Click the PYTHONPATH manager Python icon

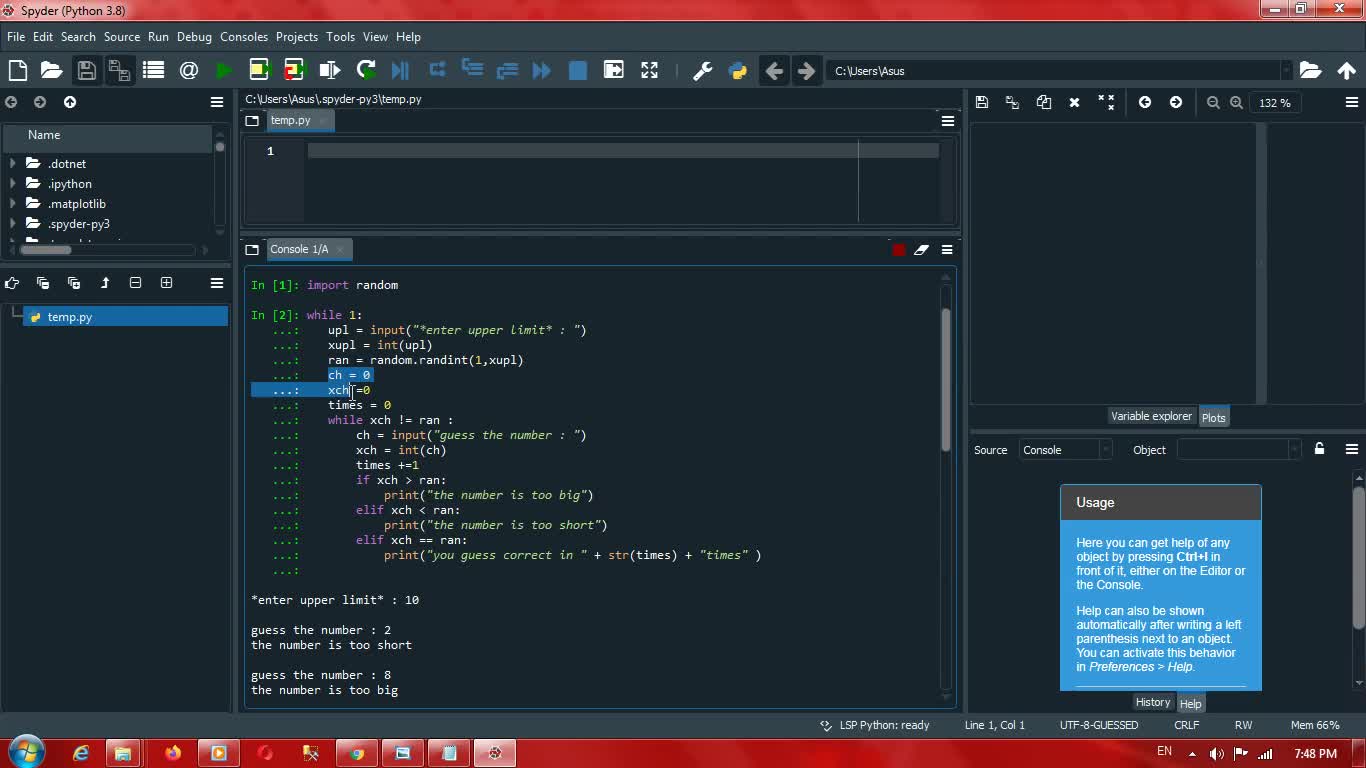coord(738,70)
